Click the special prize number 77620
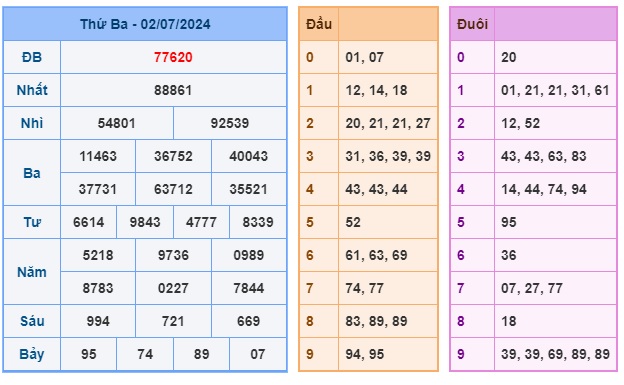 point(173,57)
